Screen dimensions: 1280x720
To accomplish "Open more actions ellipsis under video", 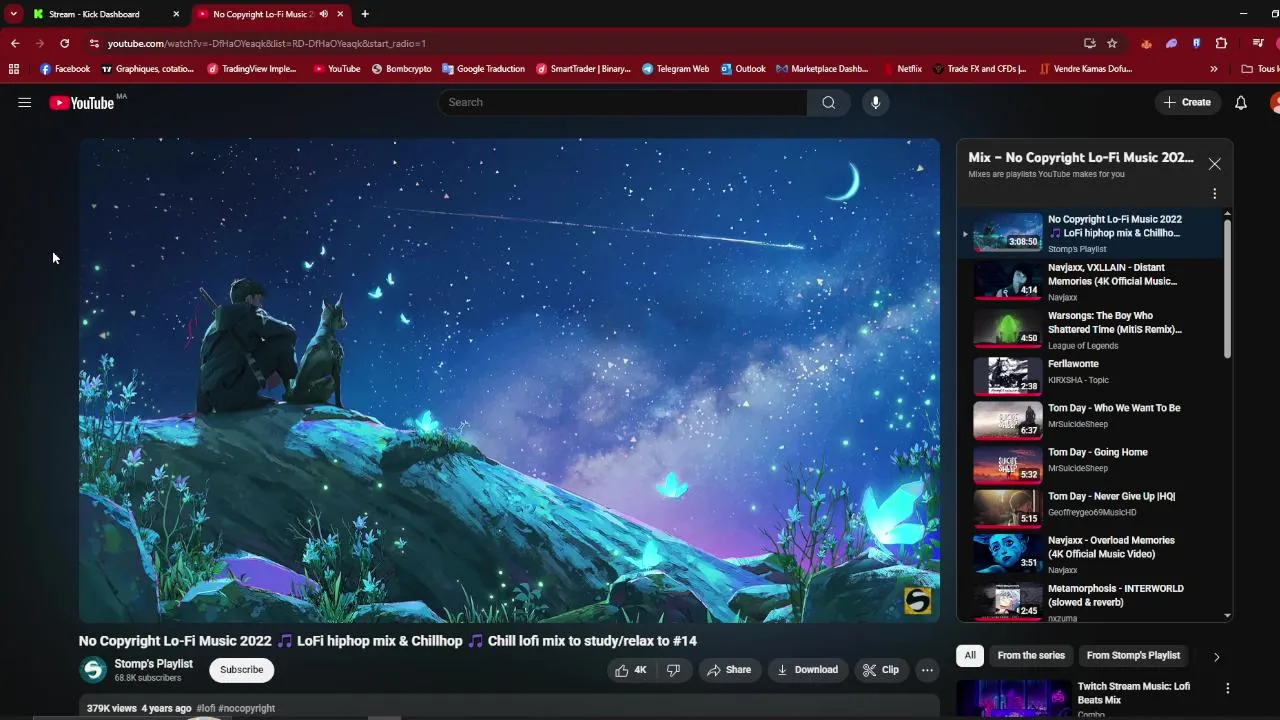I will tap(927, 670).
